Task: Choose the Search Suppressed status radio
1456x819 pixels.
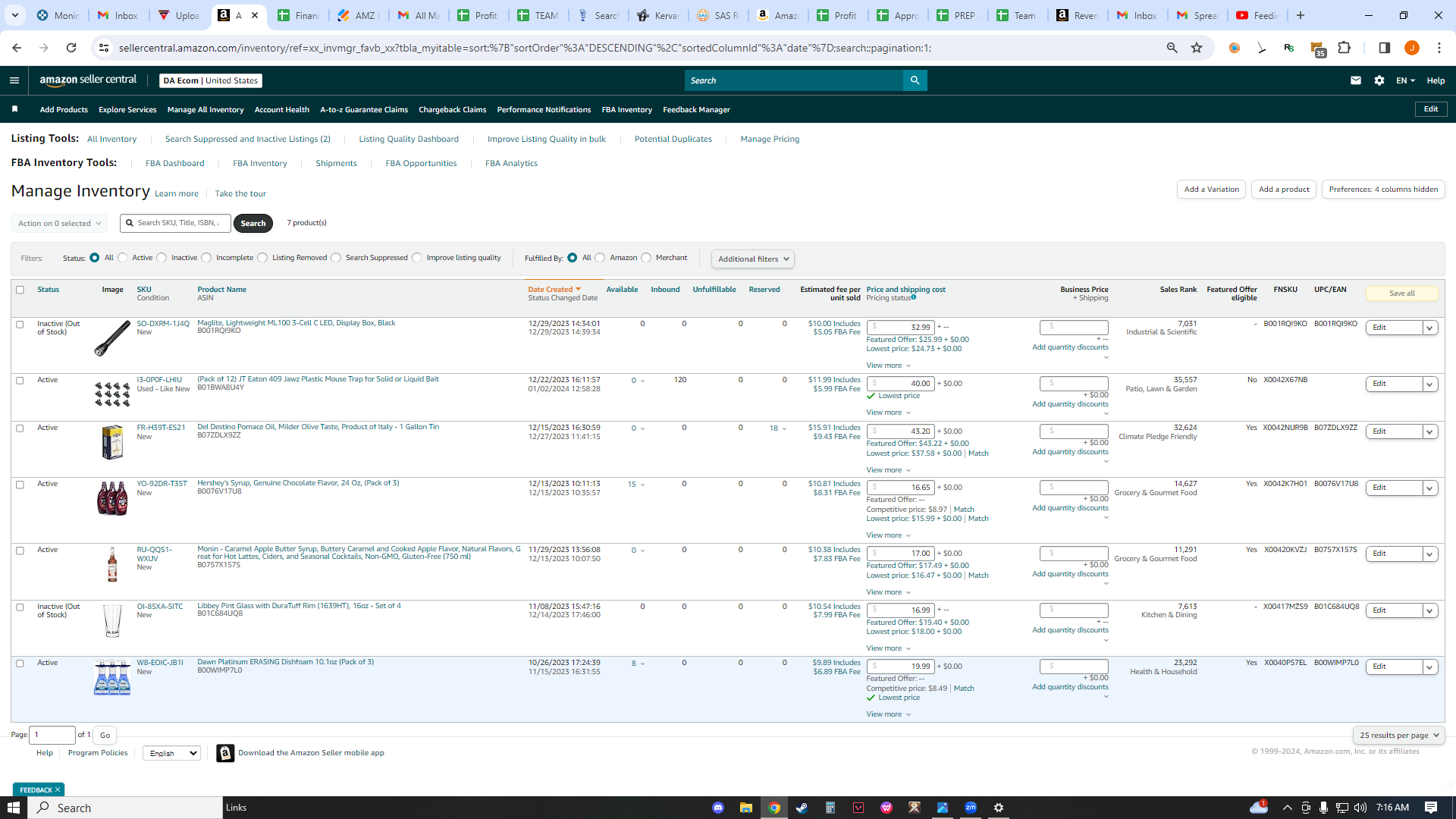Action: pos(336,258)
